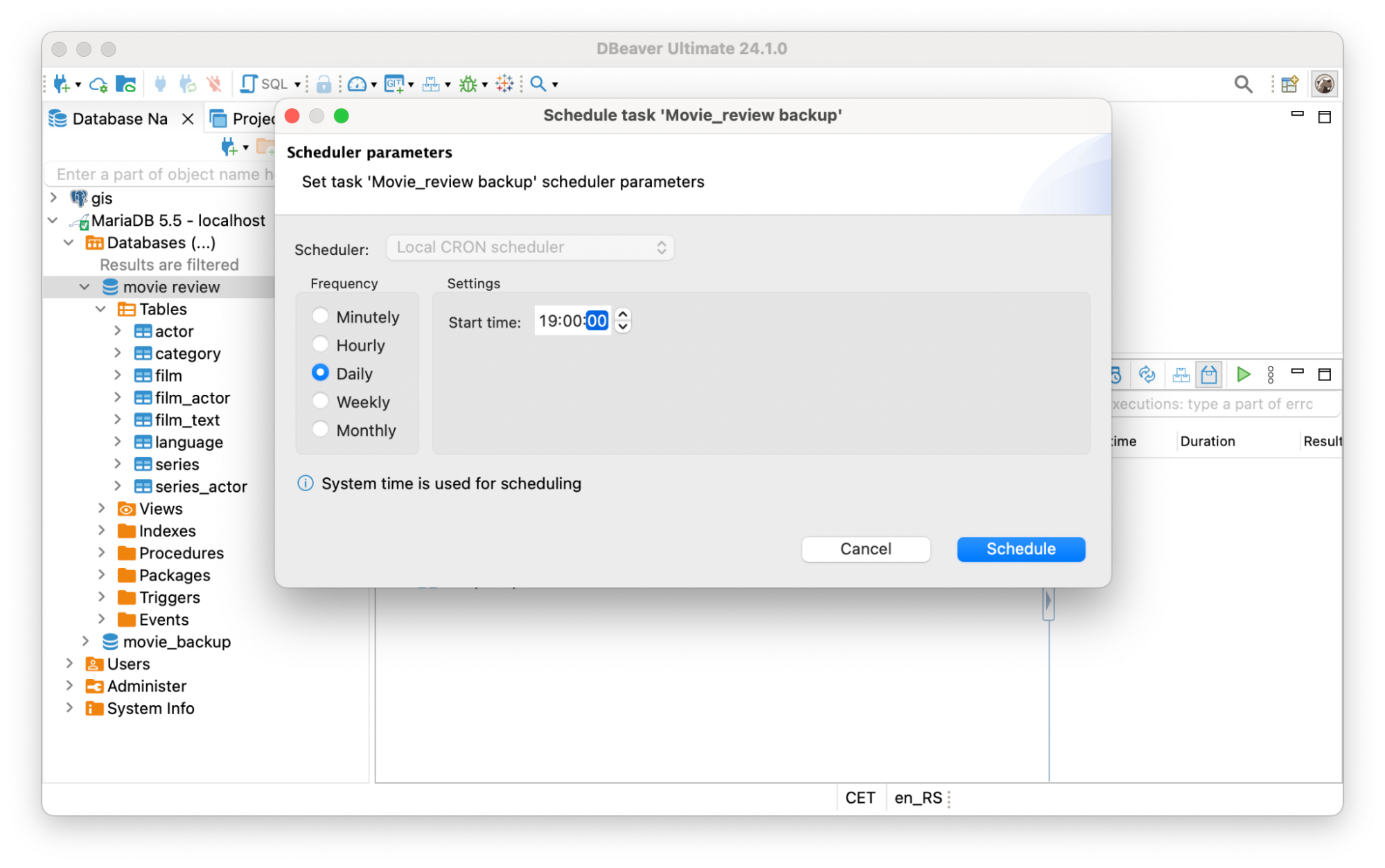Click the green Run task icon
This screenshot has height=868, width=1385.
click(1242, 374)
